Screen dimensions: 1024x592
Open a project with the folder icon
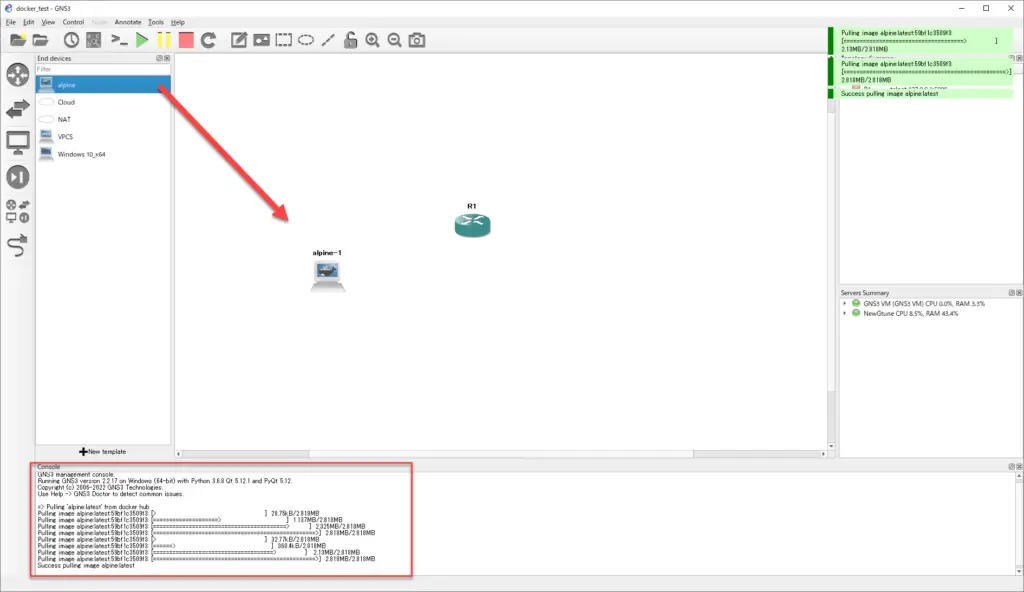[40, 41]
